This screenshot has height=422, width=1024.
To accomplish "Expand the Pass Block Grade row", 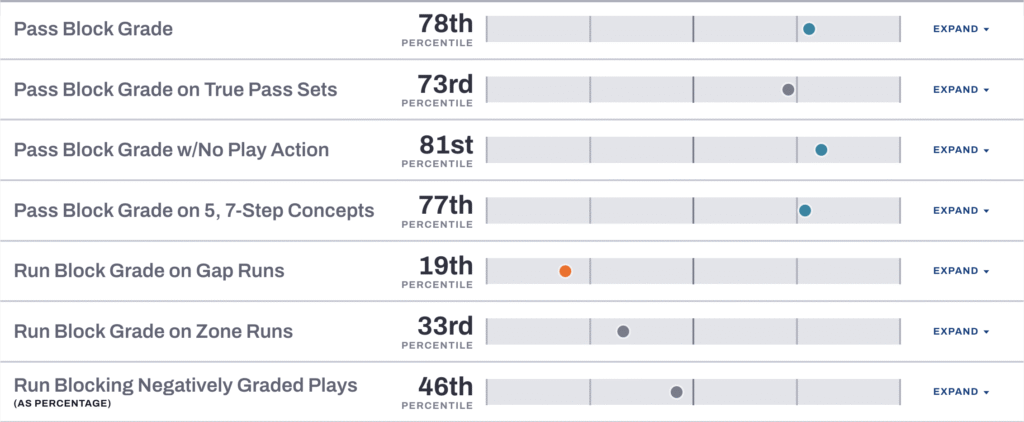I will [960, 29].
